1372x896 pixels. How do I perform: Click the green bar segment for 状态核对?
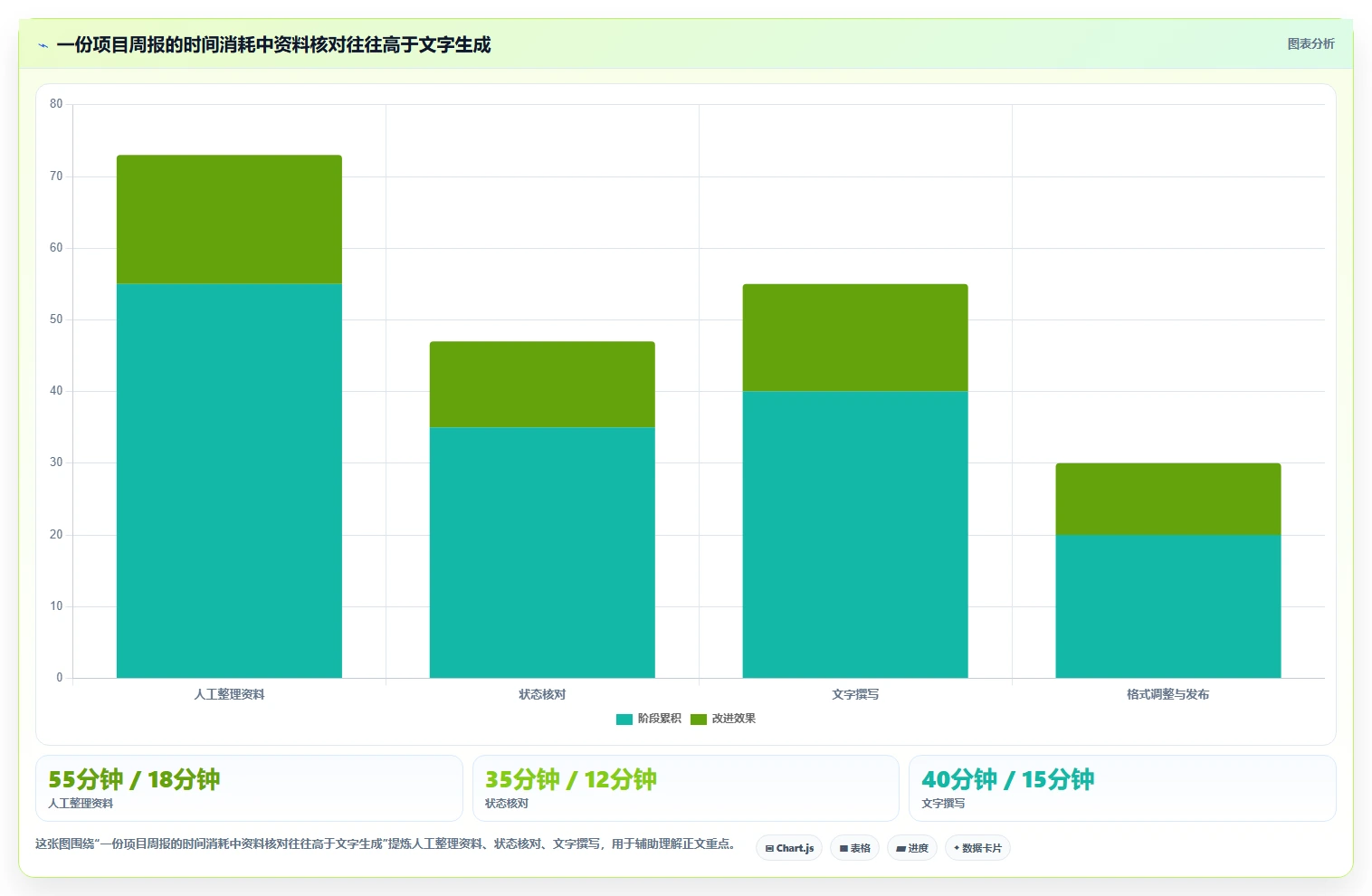point(542,385)
